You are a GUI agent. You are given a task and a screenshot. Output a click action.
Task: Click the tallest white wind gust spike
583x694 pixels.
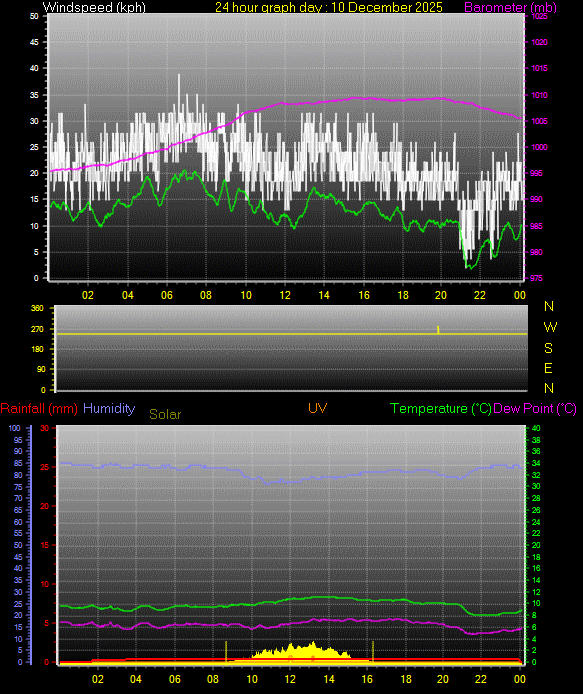click(x=179, y=95)
